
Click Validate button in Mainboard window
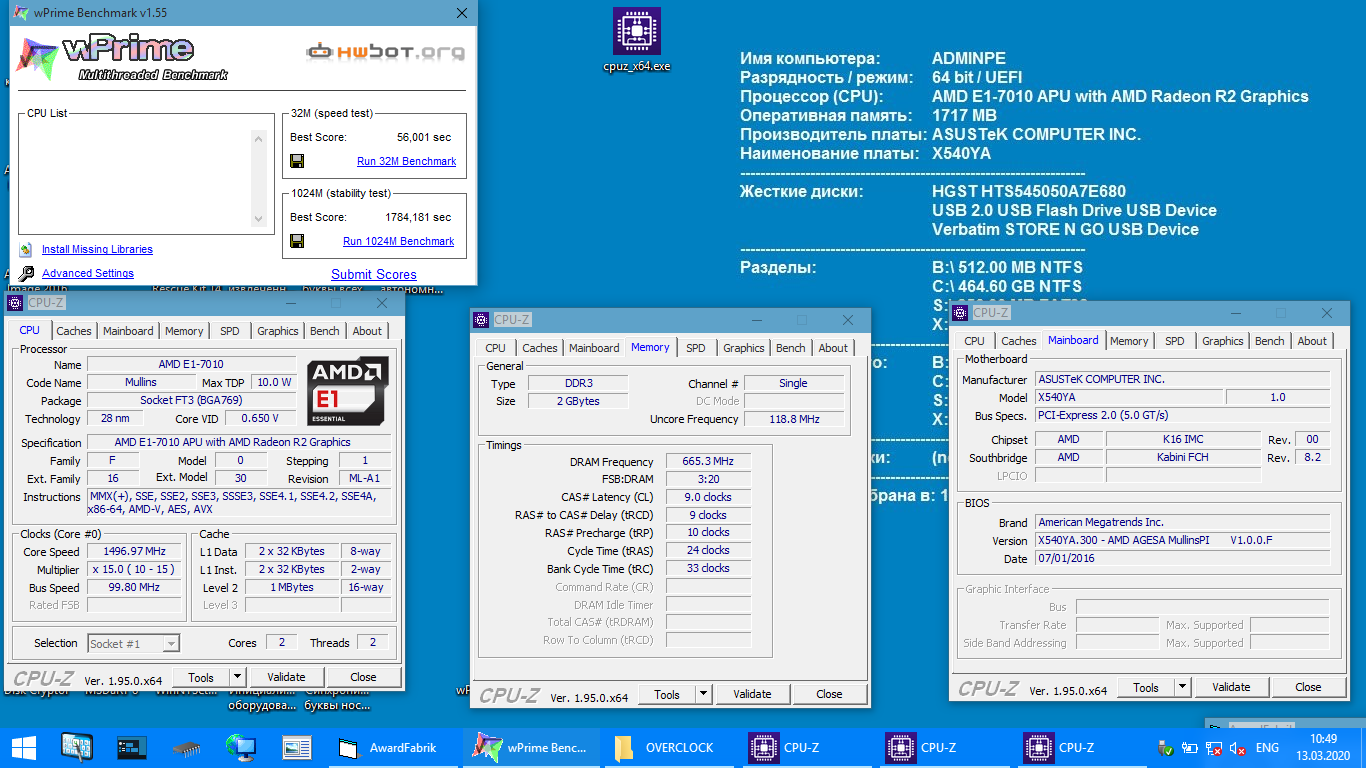click(1231, 687)
